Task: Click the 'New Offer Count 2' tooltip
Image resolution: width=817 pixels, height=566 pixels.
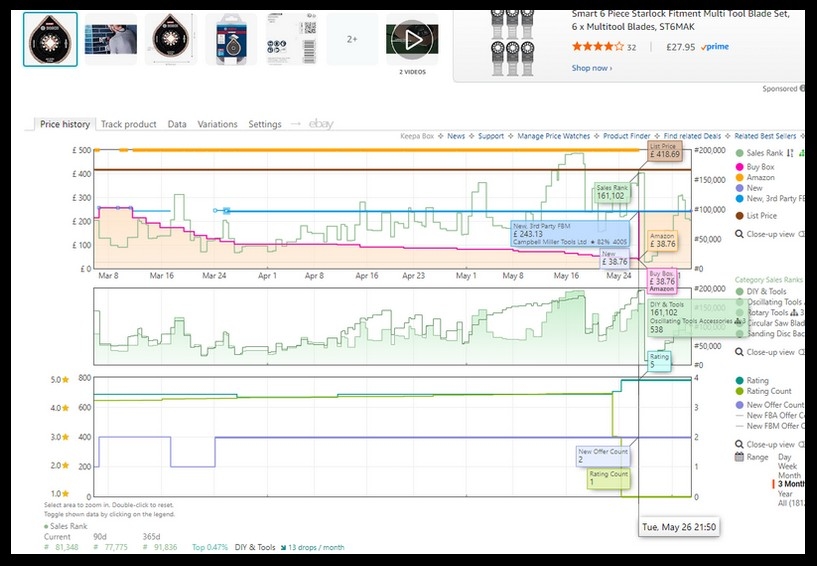Action: click(x=603, y=456)
